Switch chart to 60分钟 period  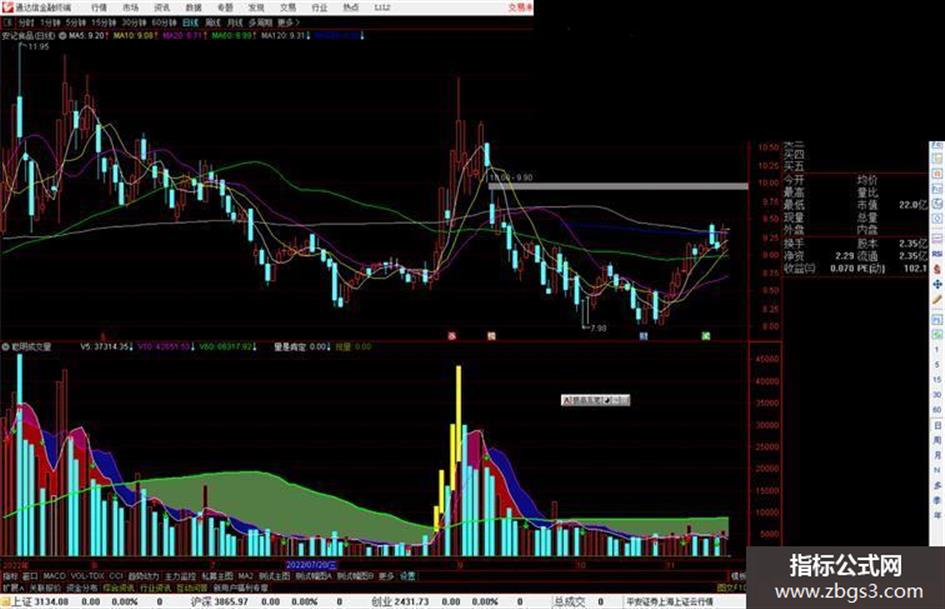[164, 22]
